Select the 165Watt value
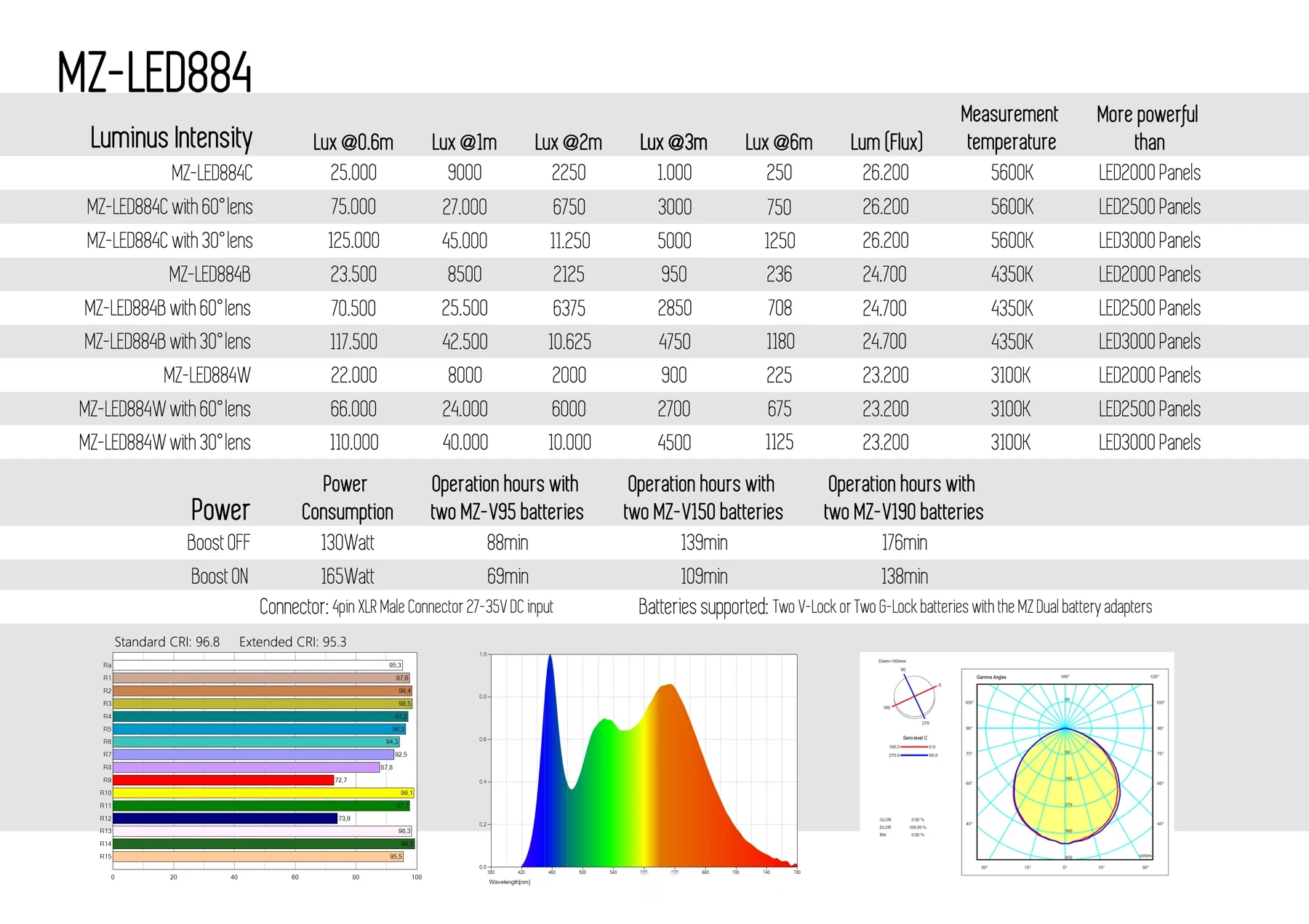Viewport: 1309px width, 924px height. [347, 576]
